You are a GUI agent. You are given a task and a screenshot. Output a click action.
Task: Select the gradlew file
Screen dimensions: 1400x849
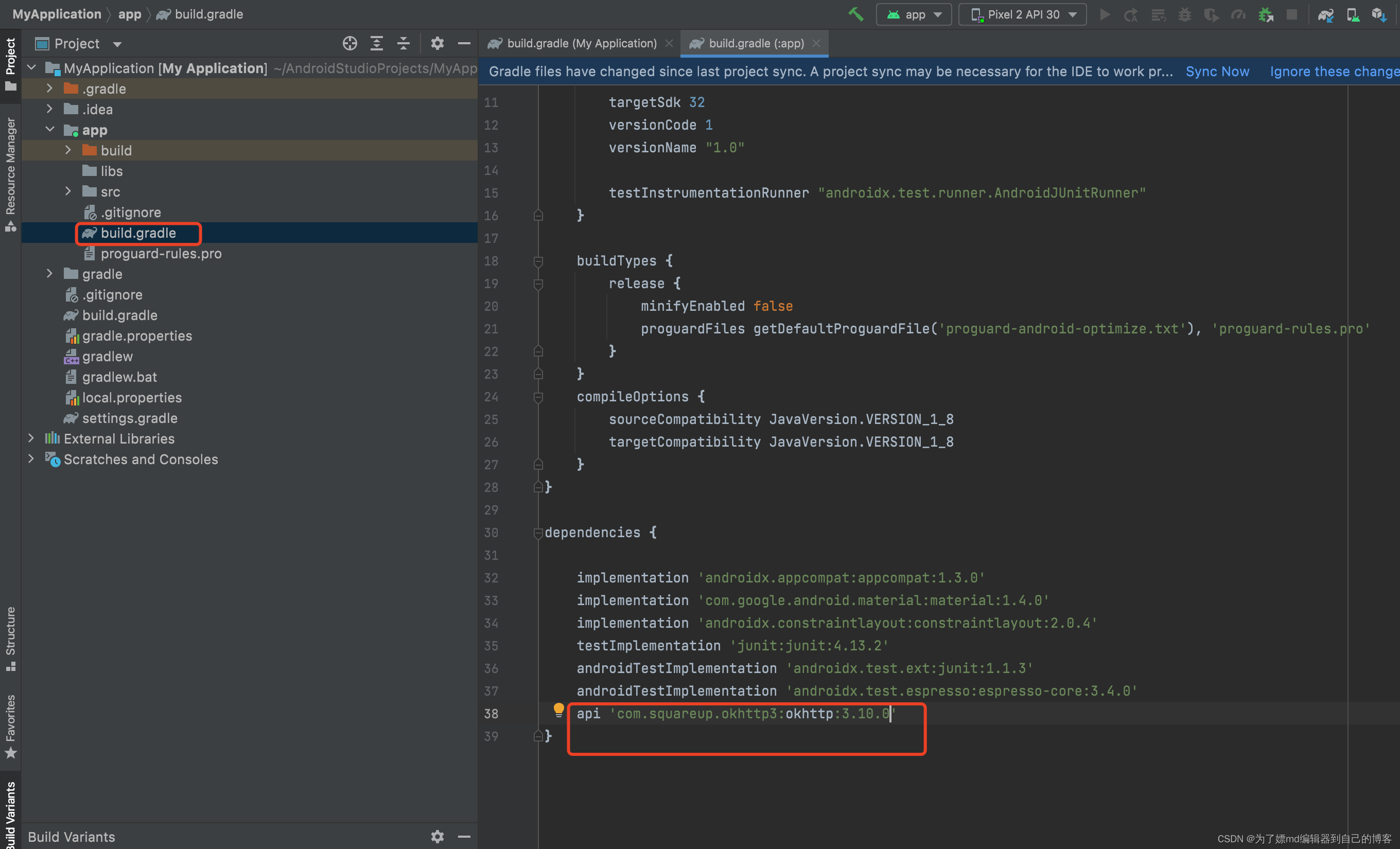[98, 356]
